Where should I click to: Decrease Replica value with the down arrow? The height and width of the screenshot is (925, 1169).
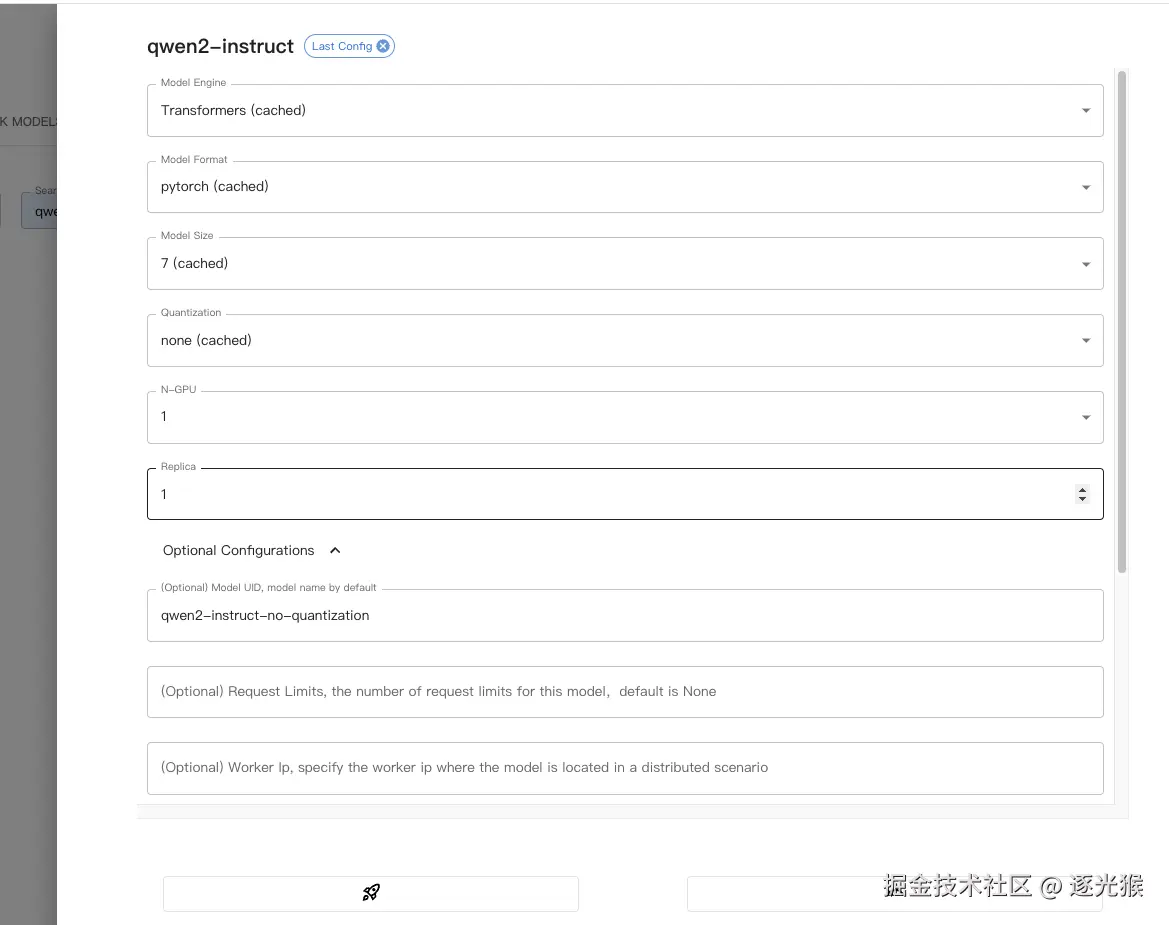click(1083, 499)
